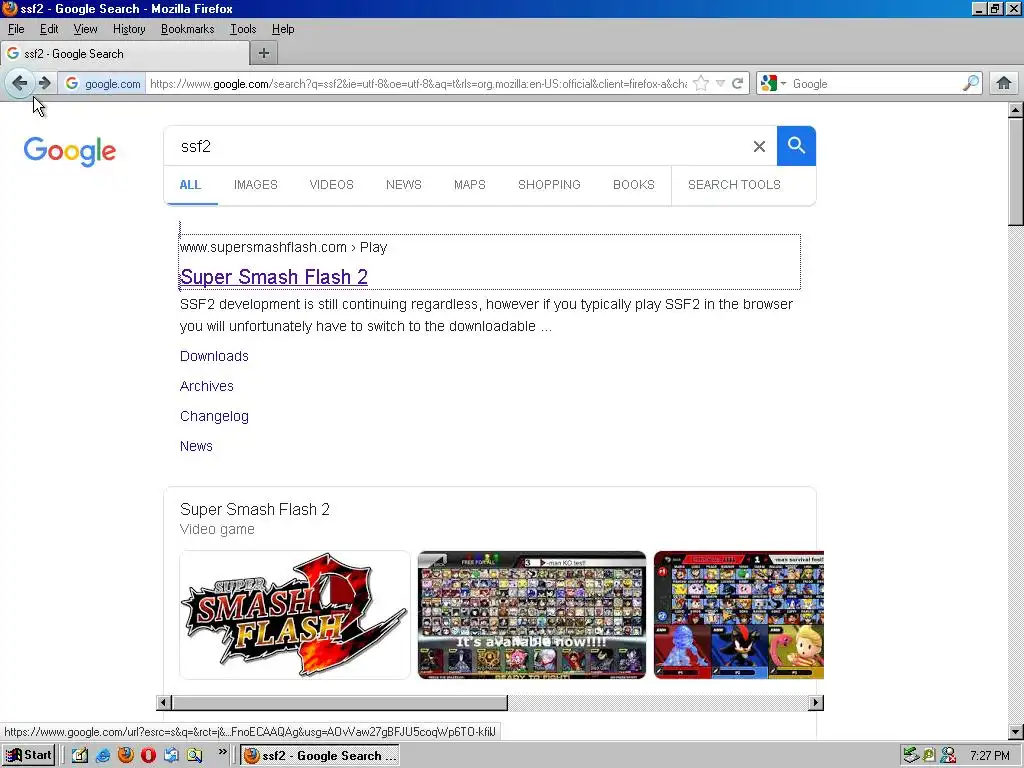Go forward with the forward arrow button
The height and width of the screenshot is (768, 1024).
[x=44, y=84]
